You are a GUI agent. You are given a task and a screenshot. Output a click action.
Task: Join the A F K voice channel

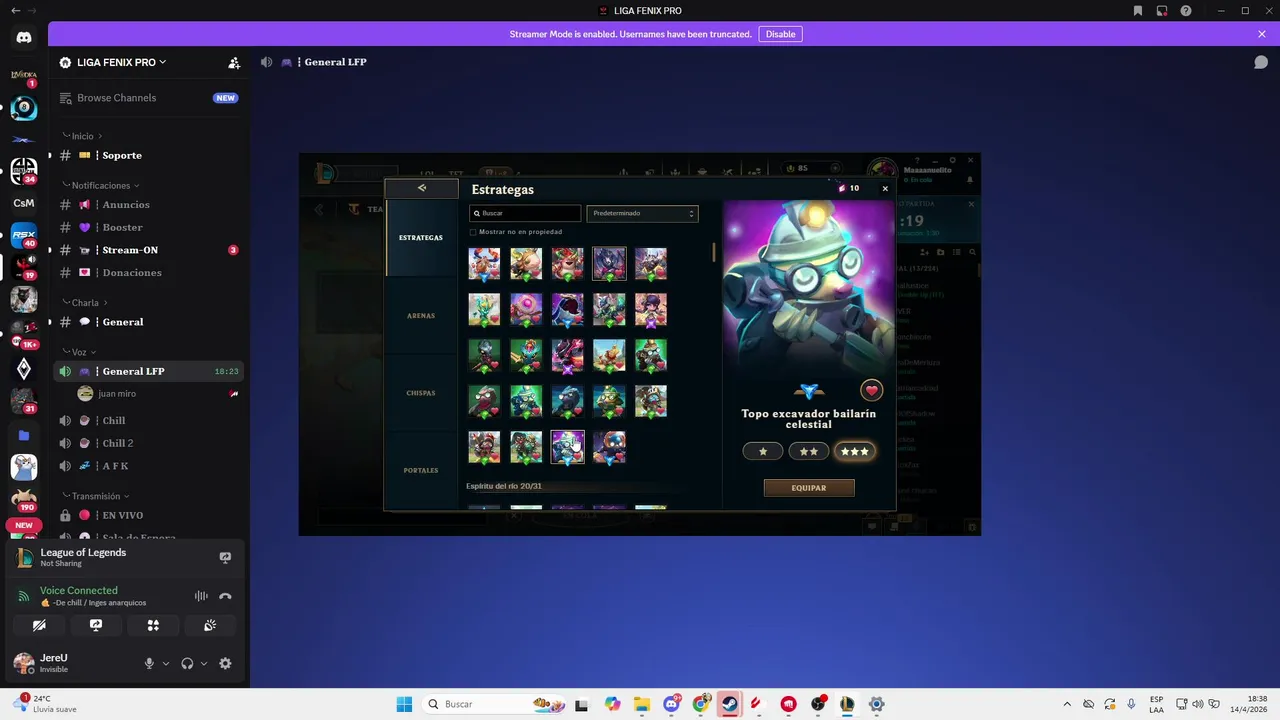pos(149,466)
